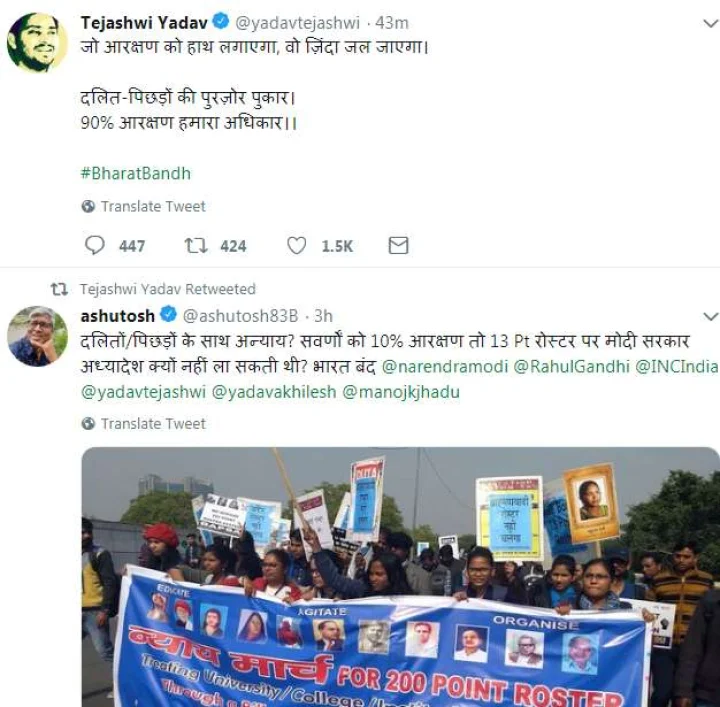
Task: Click retweet icon beside 'Tejashwi Yadav Retweeted'
Action: (59, 289)
